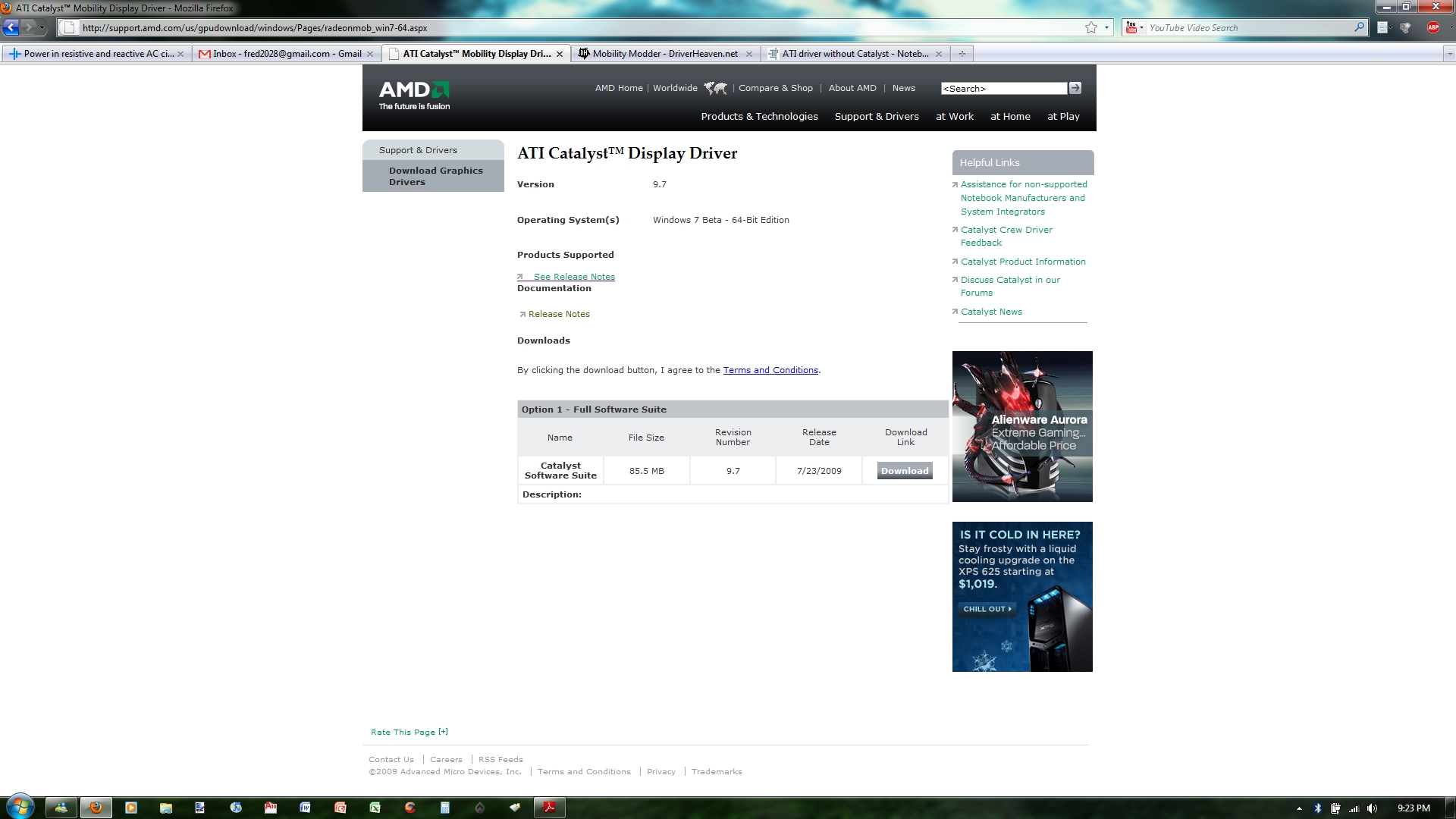Screen dimensions: 1456x819
Task: Open the at Play menu
Action: click(x=1063, y=116)
